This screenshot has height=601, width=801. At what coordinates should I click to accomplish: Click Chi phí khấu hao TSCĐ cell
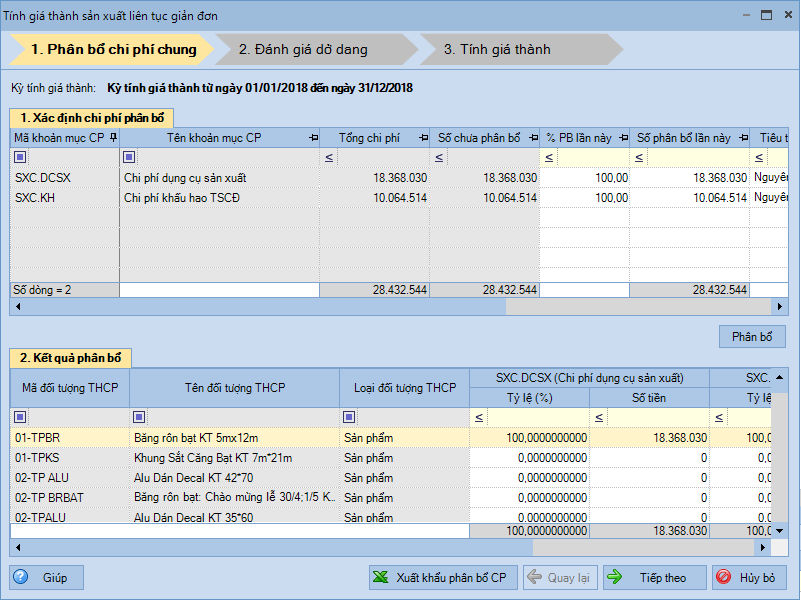pos(220,198)
